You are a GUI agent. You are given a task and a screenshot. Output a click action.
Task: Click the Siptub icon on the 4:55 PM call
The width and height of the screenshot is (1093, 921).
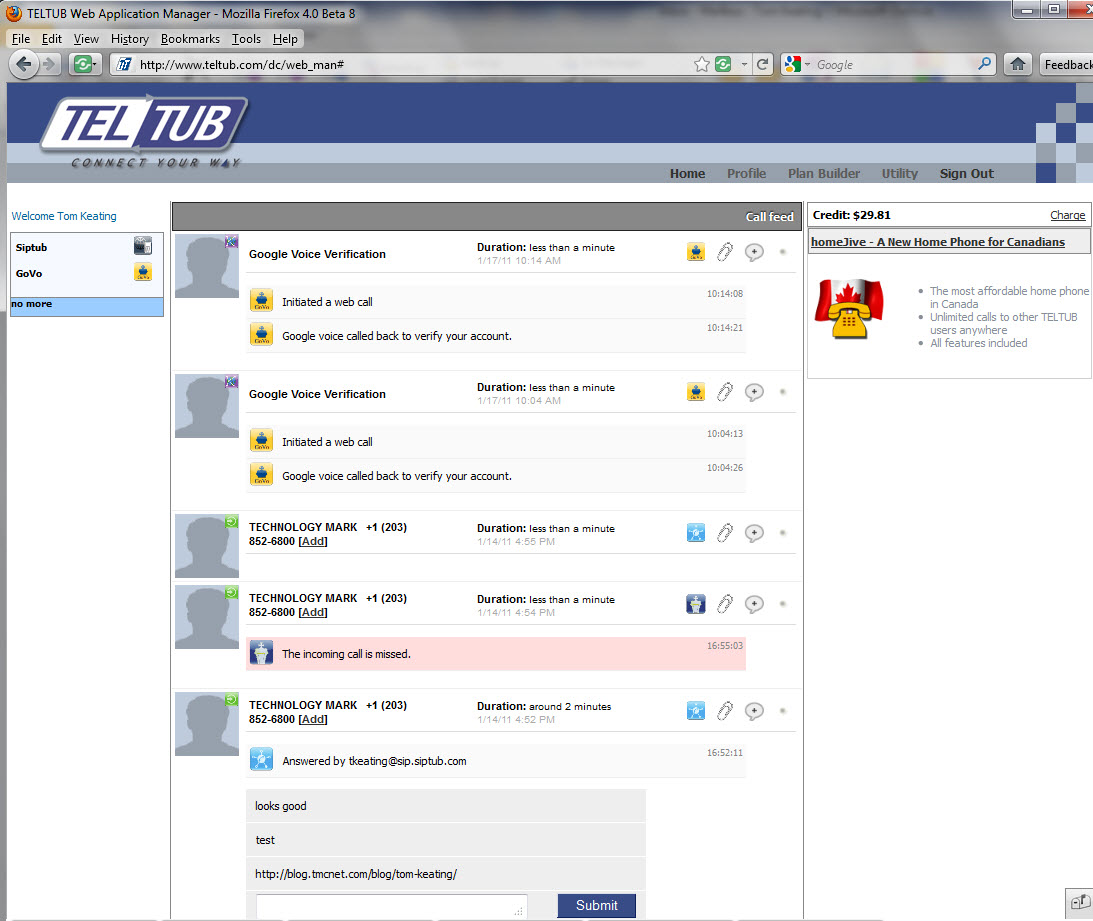coord(696,534)
